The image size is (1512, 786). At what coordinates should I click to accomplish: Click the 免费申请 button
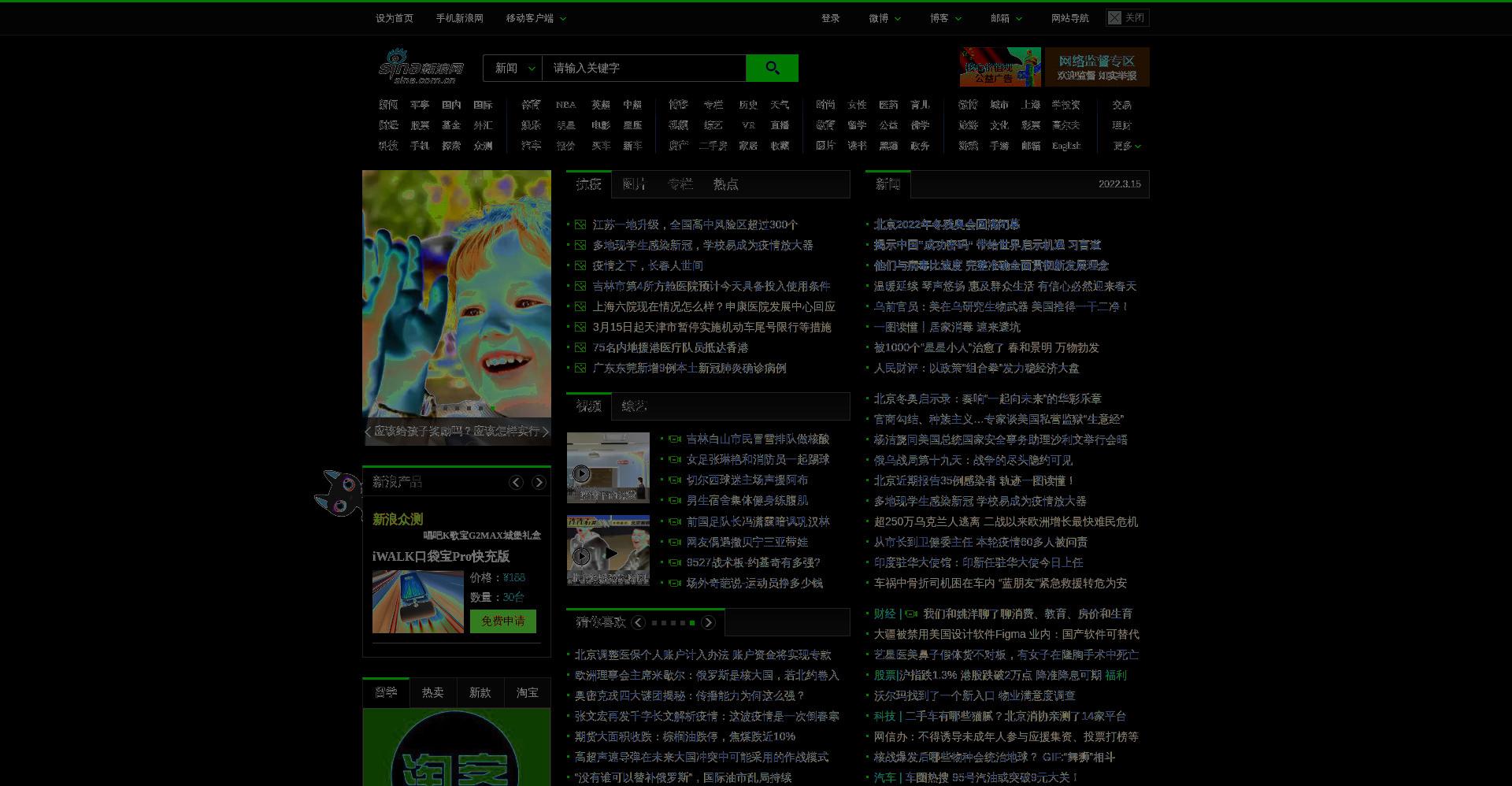click(503, 621)
